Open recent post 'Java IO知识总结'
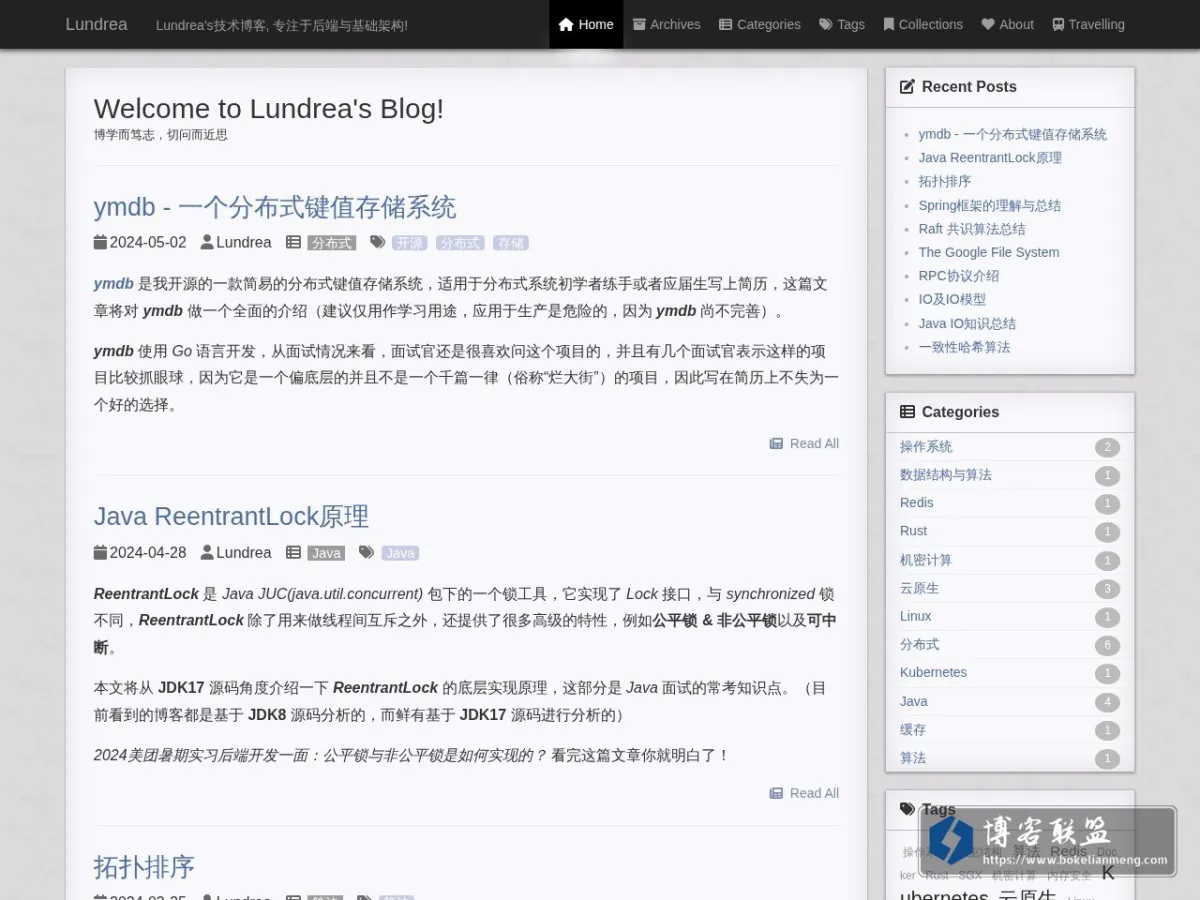This screenshot has width=1200, height=900. [x=967, y=323]
